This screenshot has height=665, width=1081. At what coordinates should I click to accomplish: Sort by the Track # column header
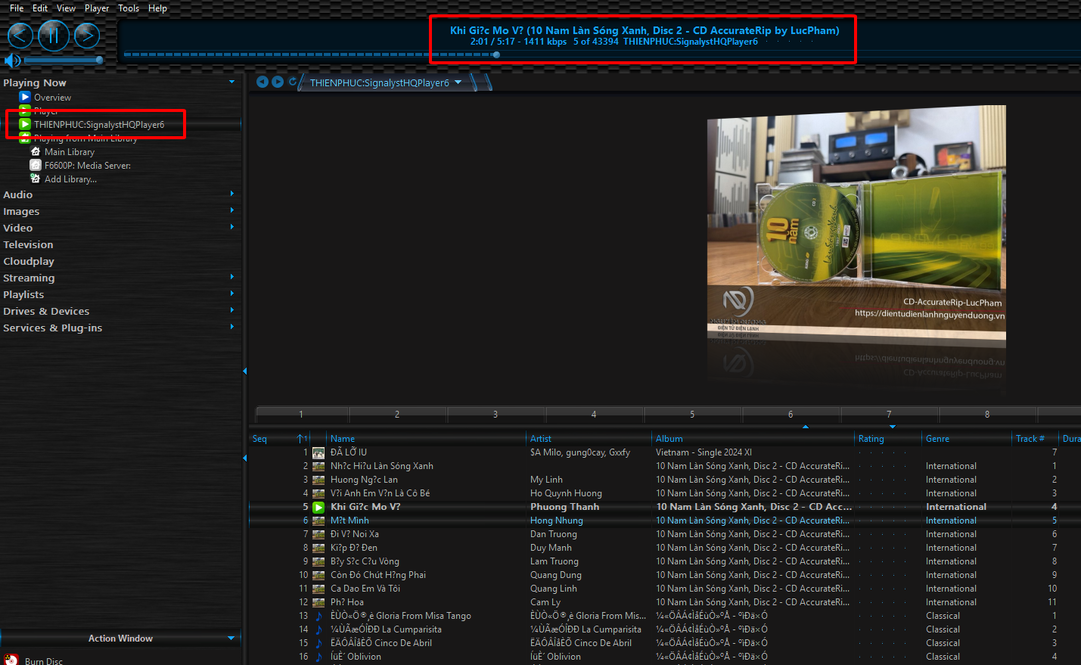1029,439
